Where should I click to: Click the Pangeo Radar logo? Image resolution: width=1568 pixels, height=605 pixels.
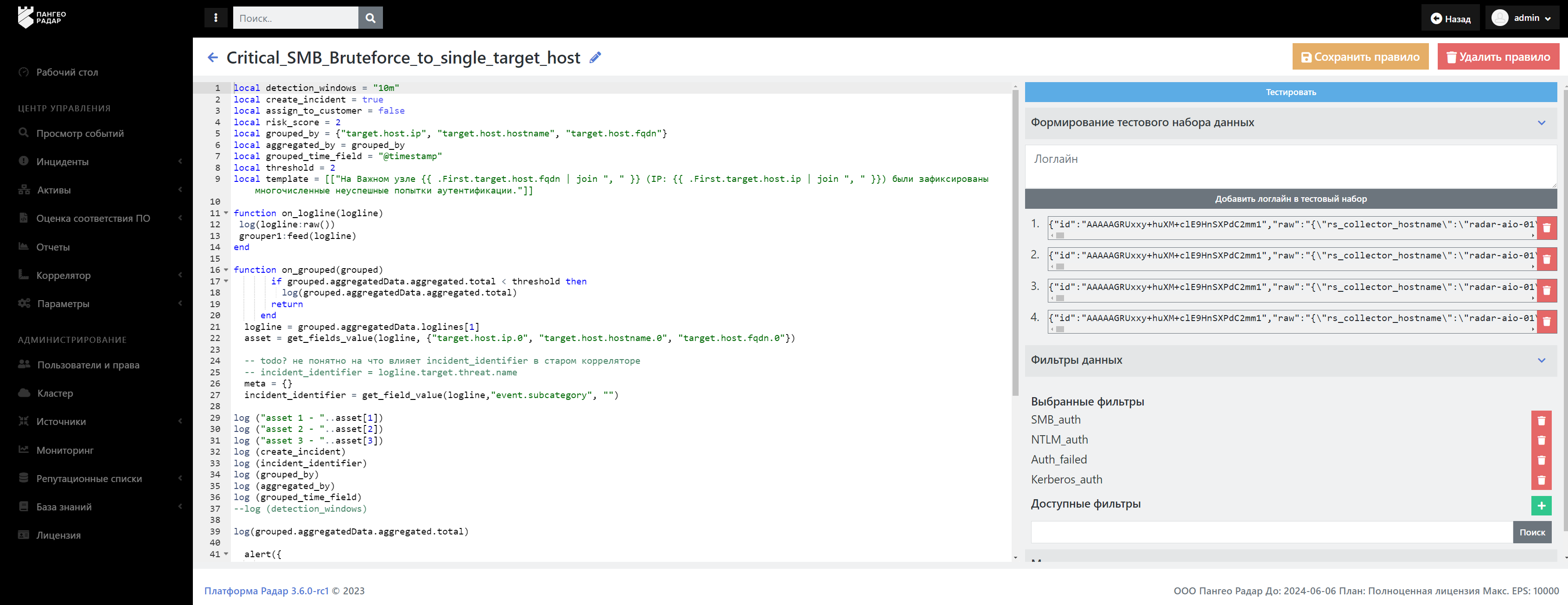pyautogui.click(x=42, y=17)
